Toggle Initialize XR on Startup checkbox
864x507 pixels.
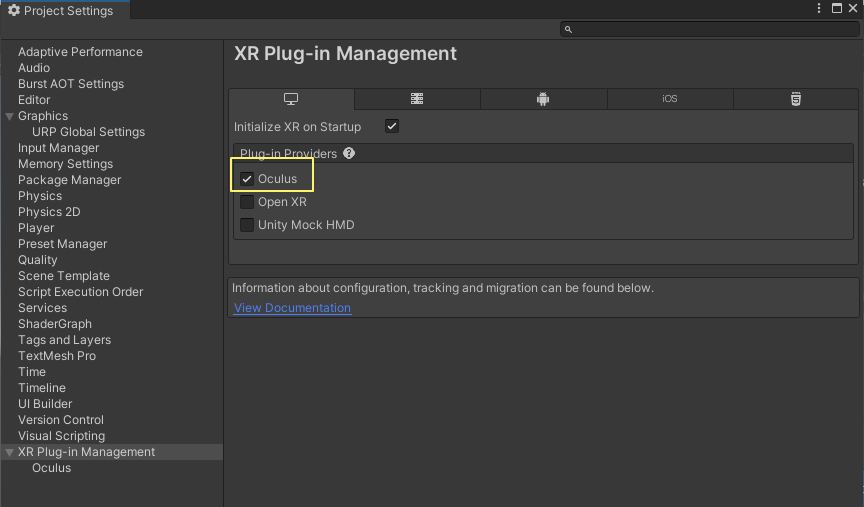tap(392, 126)
